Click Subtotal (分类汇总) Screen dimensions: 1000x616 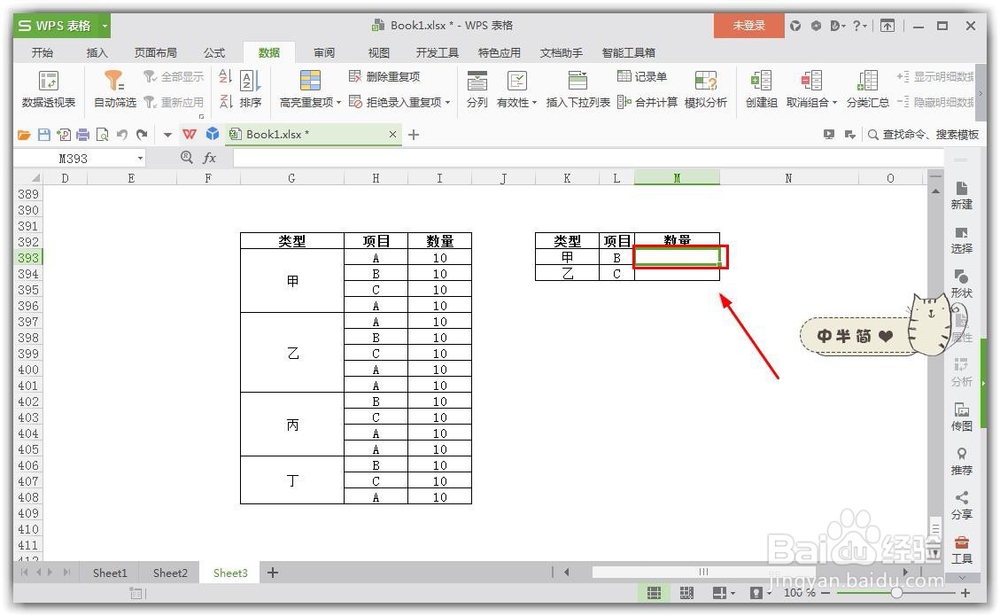pos(867,89)
